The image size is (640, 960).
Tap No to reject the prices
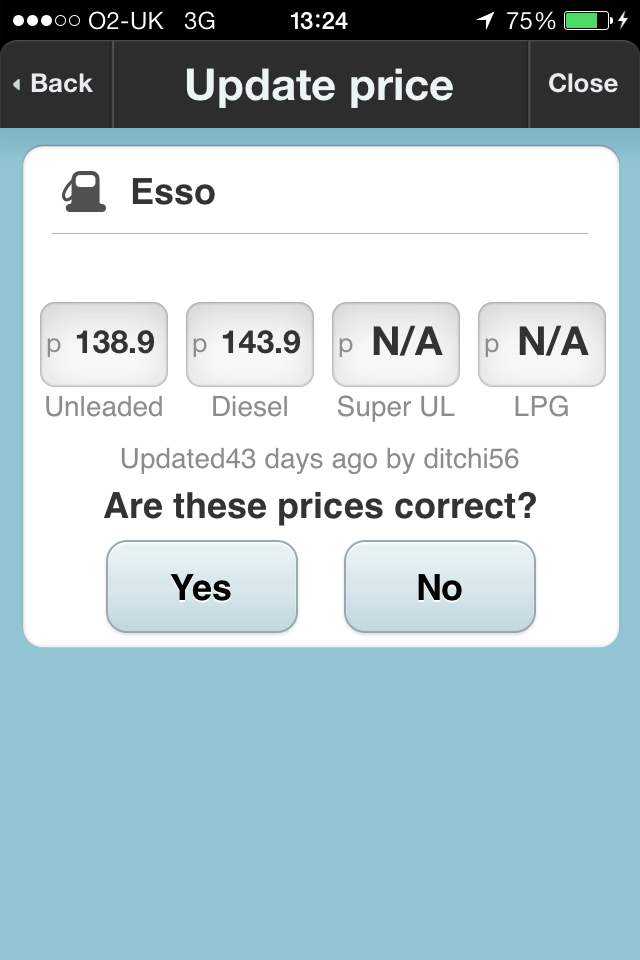pyautogui.click(x=440, y=587)
